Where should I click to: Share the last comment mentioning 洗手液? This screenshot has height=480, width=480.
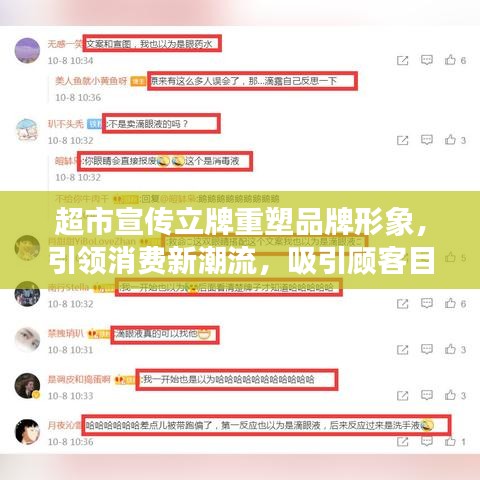(x=402, y=442)
